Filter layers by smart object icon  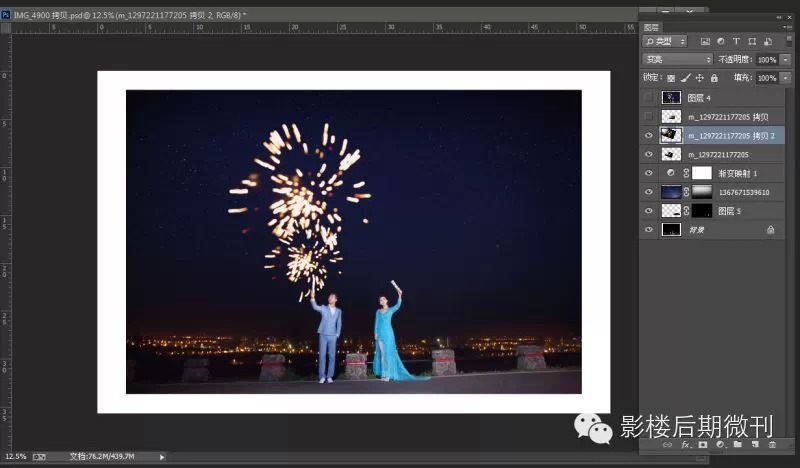point(768,41)
